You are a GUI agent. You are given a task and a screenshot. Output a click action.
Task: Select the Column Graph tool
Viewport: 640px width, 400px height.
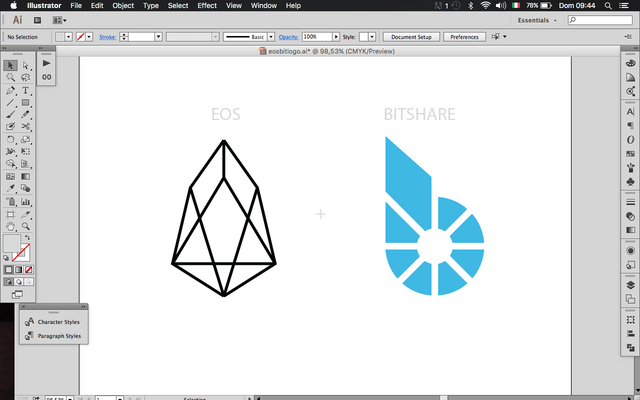26,202
